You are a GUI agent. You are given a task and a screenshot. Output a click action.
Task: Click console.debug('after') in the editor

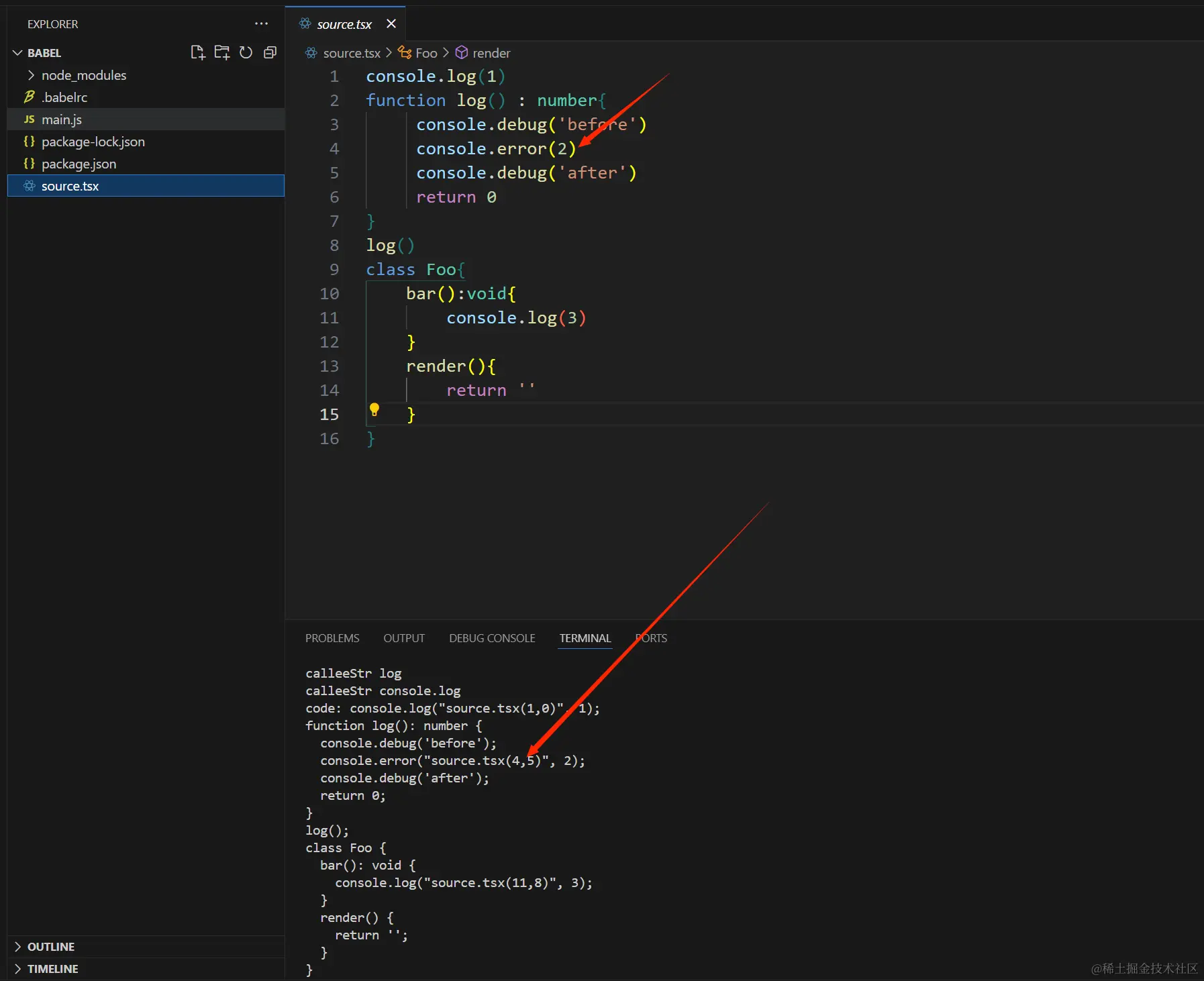[527, 173]
